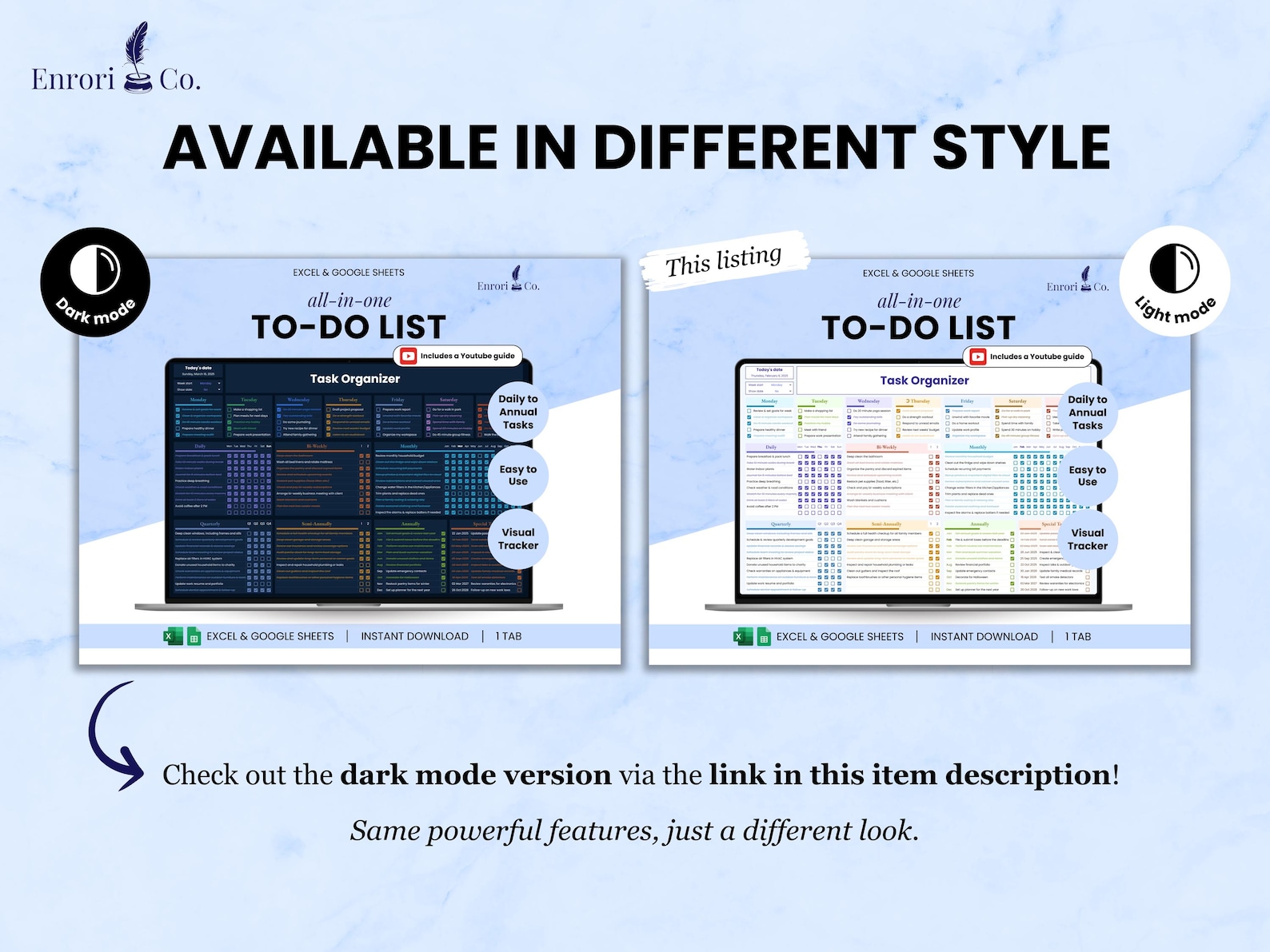Viewport: 1270px width, 952px height.
Task: Click the 'dark mode version' bold text
Action: [476, 775]
